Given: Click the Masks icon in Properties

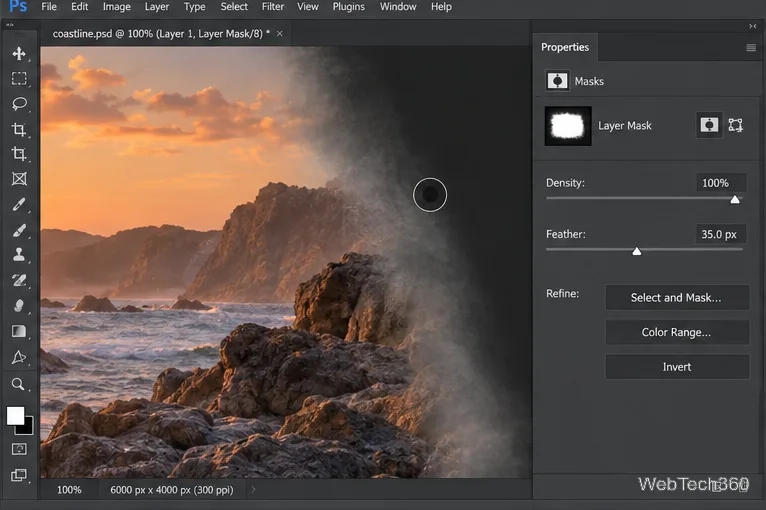Looking at the screenshot, I should pos(557,81).
